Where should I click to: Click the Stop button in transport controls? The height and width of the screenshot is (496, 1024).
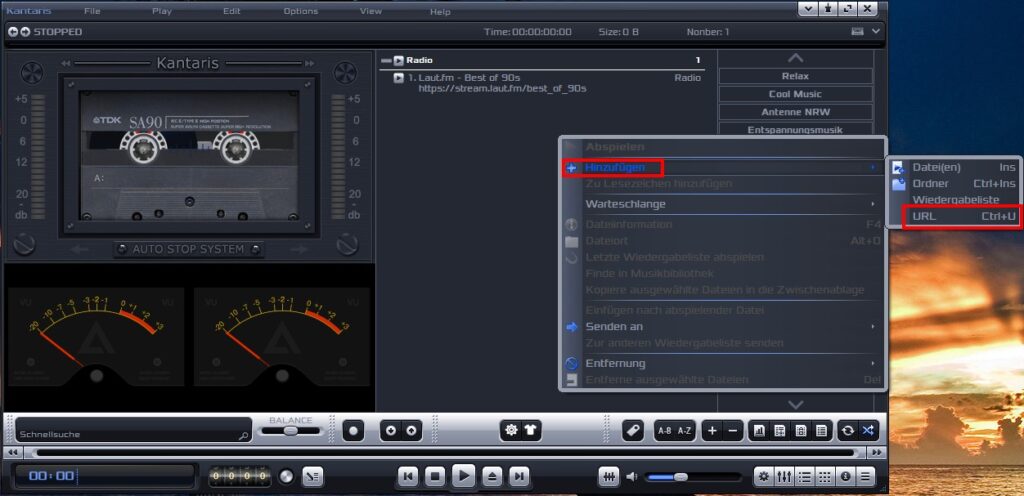435,476
